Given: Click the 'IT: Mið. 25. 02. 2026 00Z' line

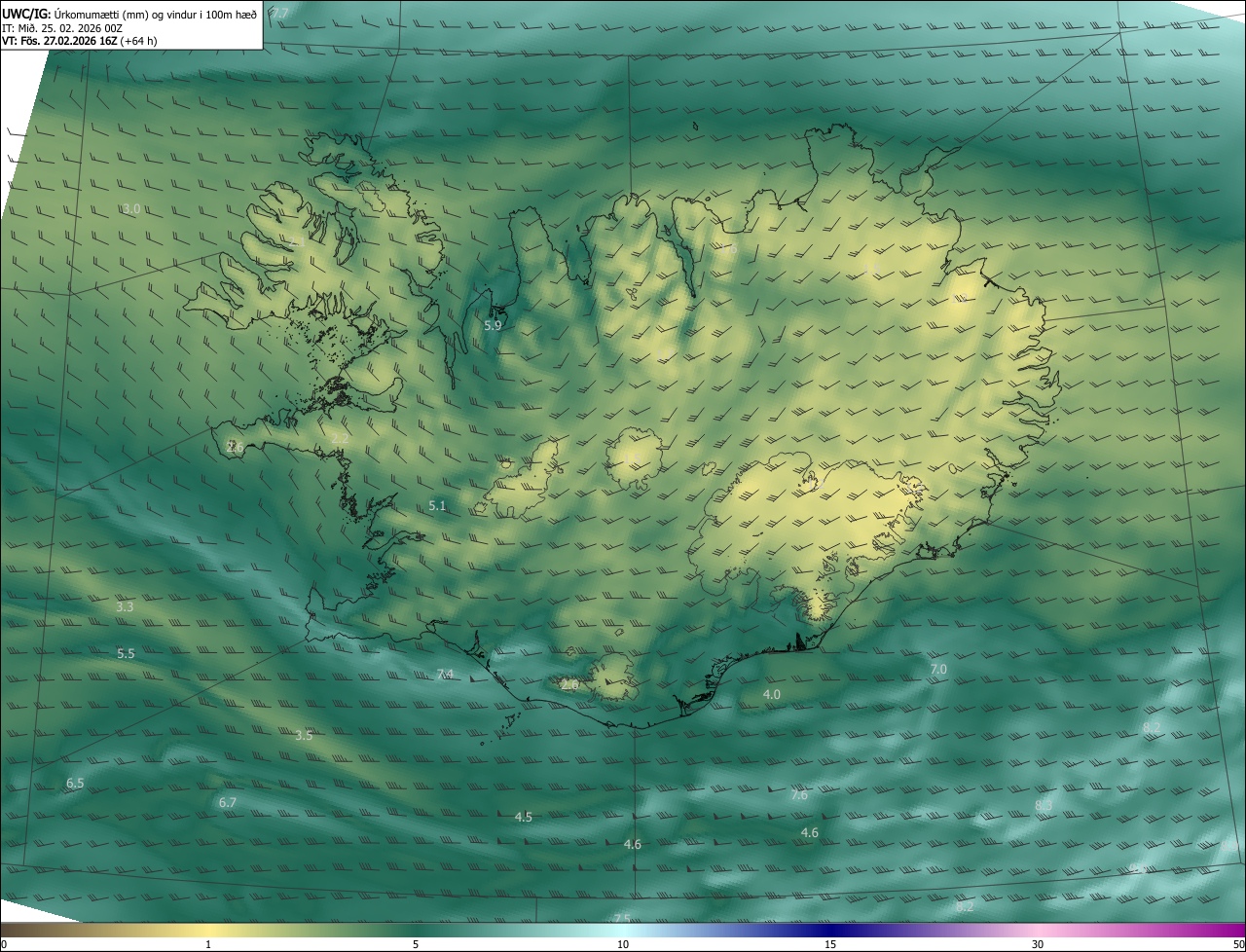Looking at the screenshot, I should click(x=61, y=28).
